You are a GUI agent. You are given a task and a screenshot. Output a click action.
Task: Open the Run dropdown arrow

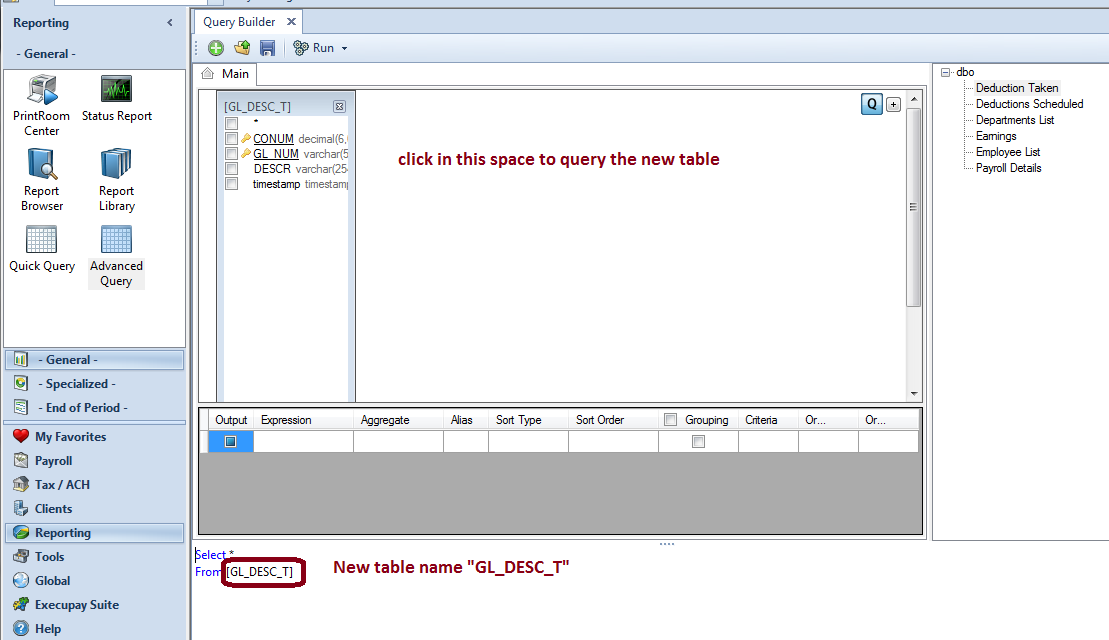coord(344,48)
